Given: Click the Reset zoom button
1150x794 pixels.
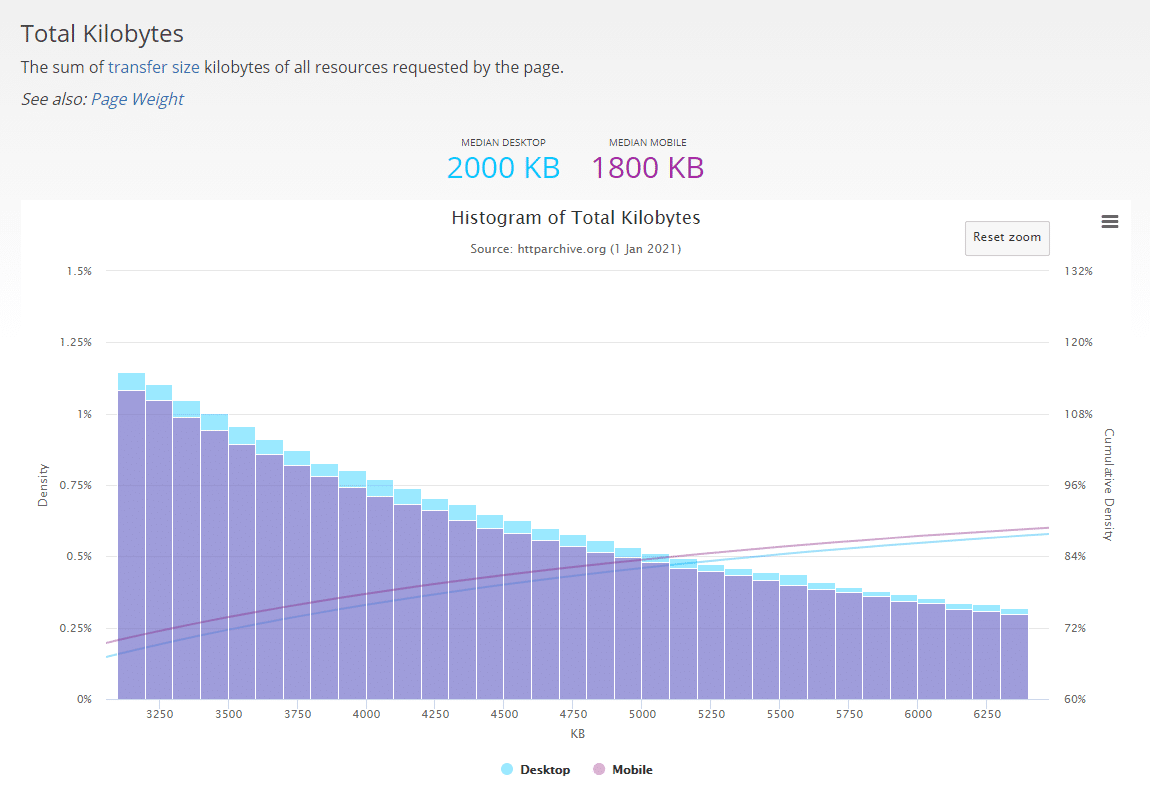Looking at the screenshot, I should 1006,238.
